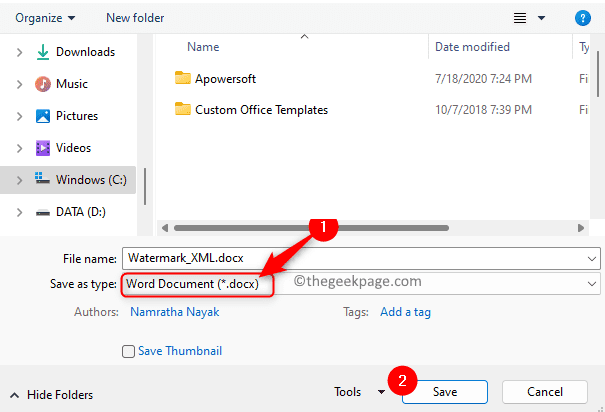The height and width of the screenshot is (412, 605).
Task: Click date 7/18/2020 7:24 PM
Action: click(x=483, y=79)
